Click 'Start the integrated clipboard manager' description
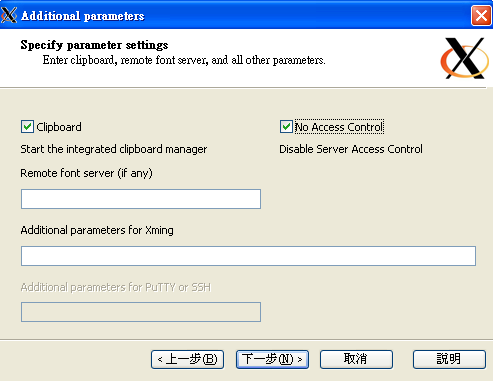The image size is (493, 381). click(114, 149)
